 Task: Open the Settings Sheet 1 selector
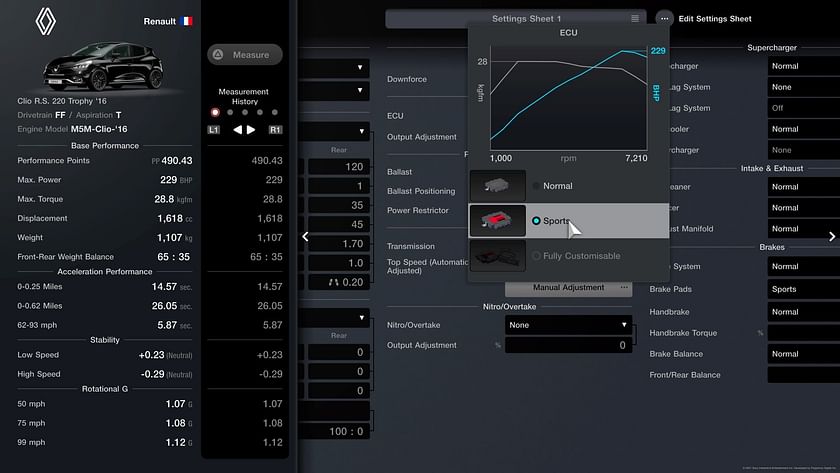pyautogui.click(x=515, y=19)
